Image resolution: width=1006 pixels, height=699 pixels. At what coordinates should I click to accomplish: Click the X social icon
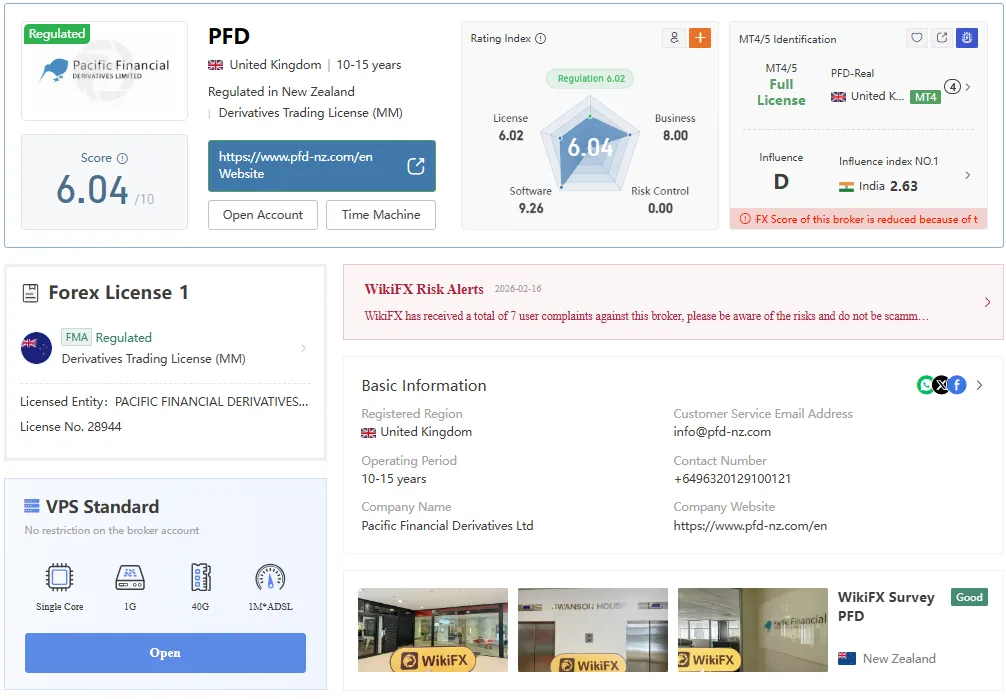pos(941,385)
